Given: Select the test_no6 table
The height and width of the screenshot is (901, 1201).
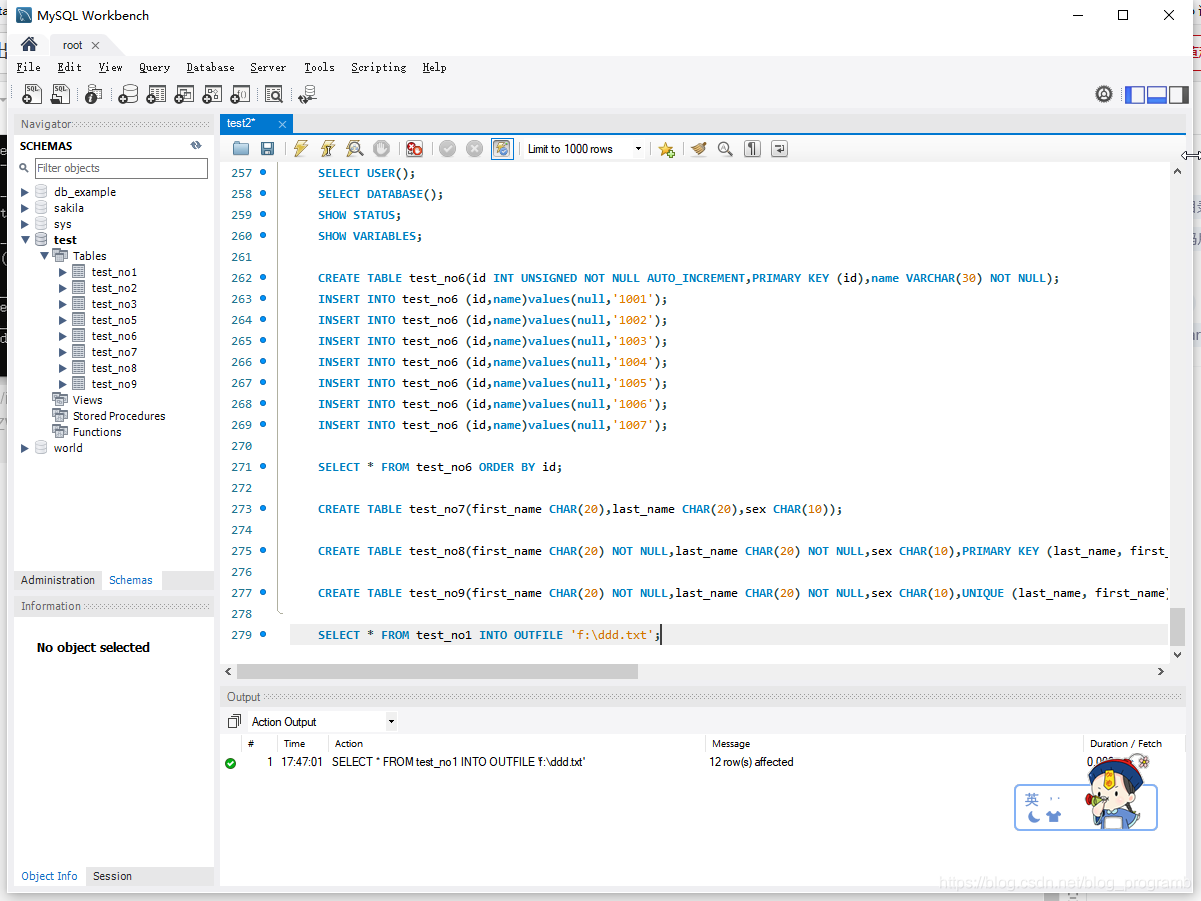Looking at the screenshot, I should 114,336.
